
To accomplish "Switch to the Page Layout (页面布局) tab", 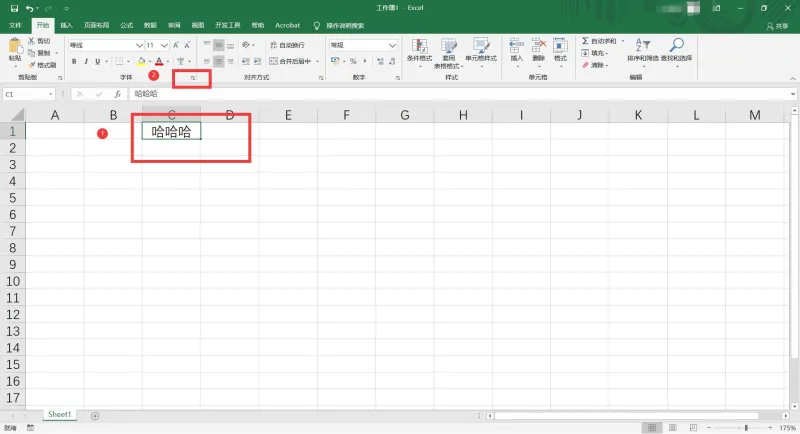I will click(x=96, y=25).
